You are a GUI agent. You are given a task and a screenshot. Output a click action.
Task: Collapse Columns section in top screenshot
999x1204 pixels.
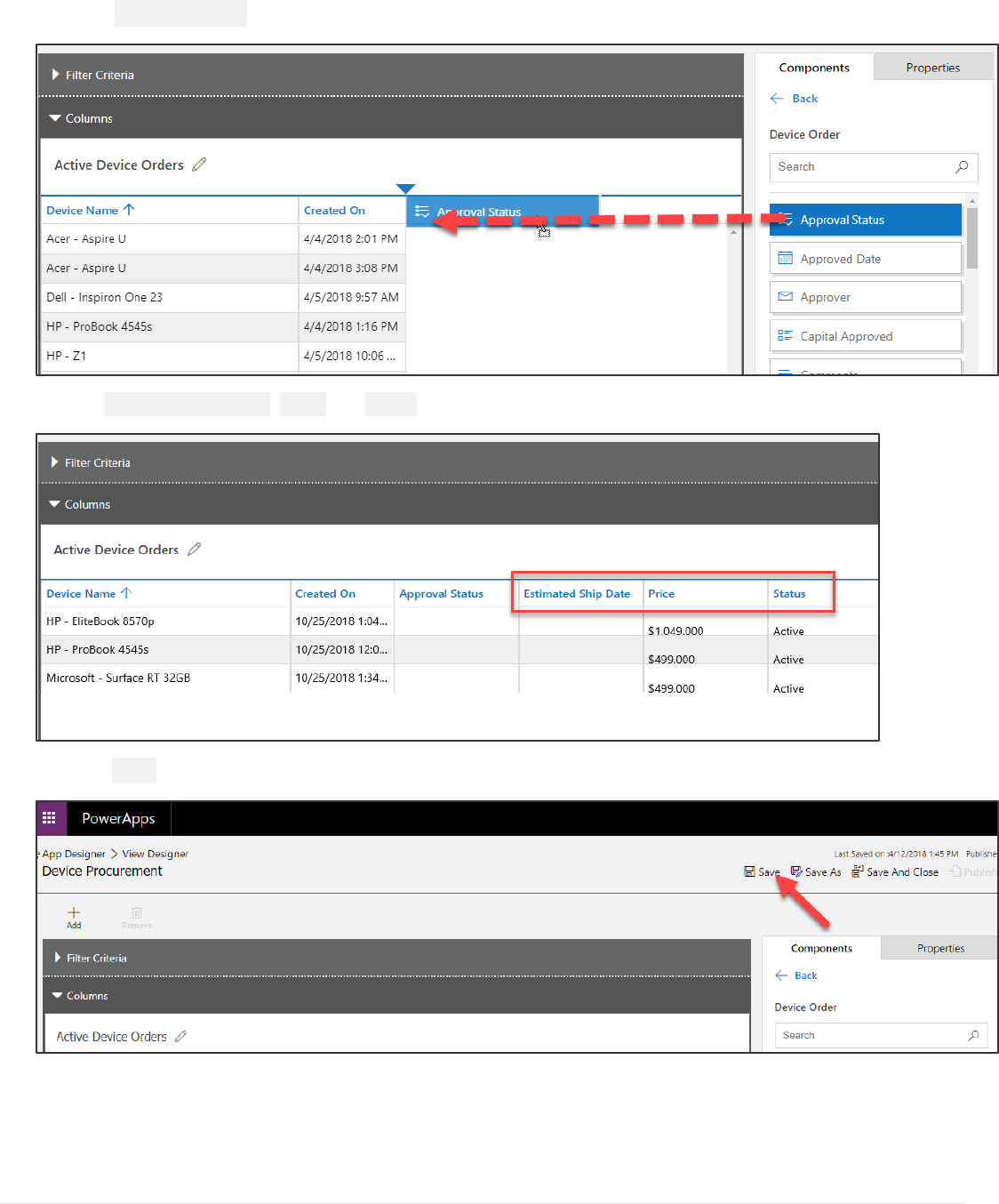point(55,118)
